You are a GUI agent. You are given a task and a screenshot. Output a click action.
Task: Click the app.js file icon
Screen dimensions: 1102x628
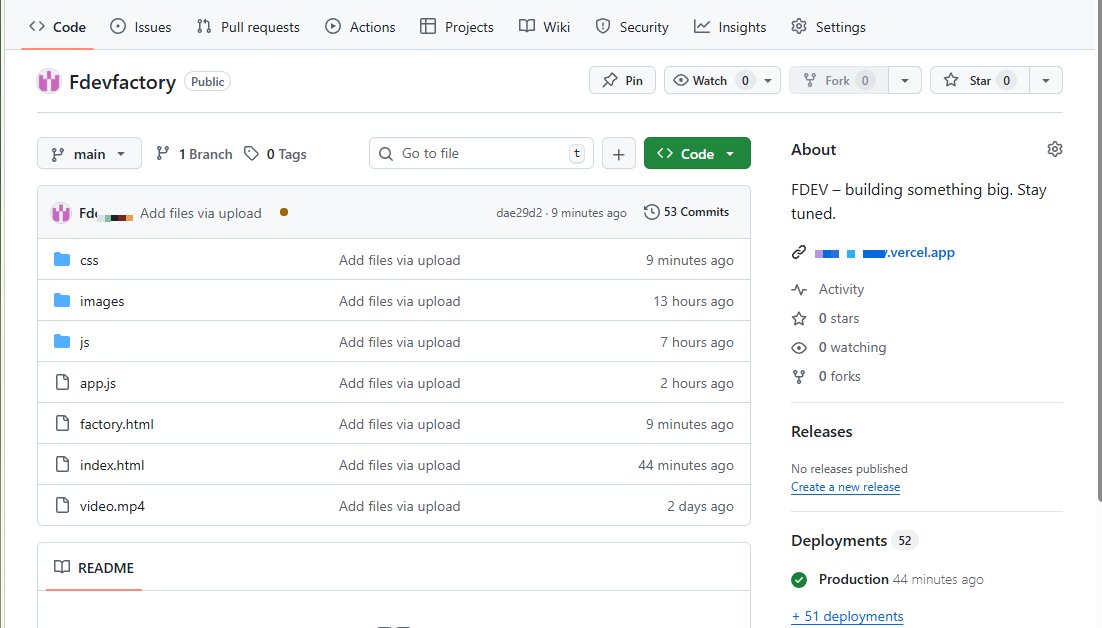[62, 382]
